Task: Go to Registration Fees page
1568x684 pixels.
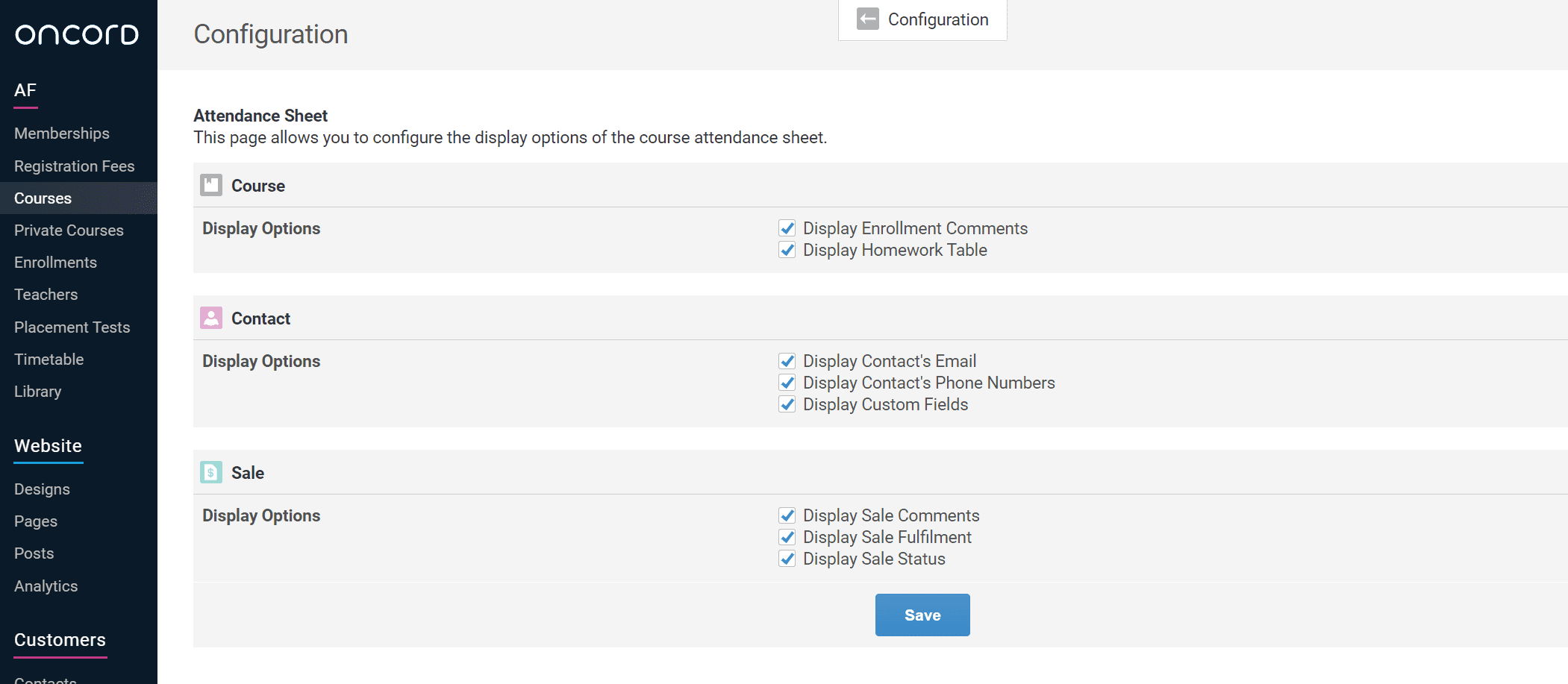Action: click(x=74, y=166)
